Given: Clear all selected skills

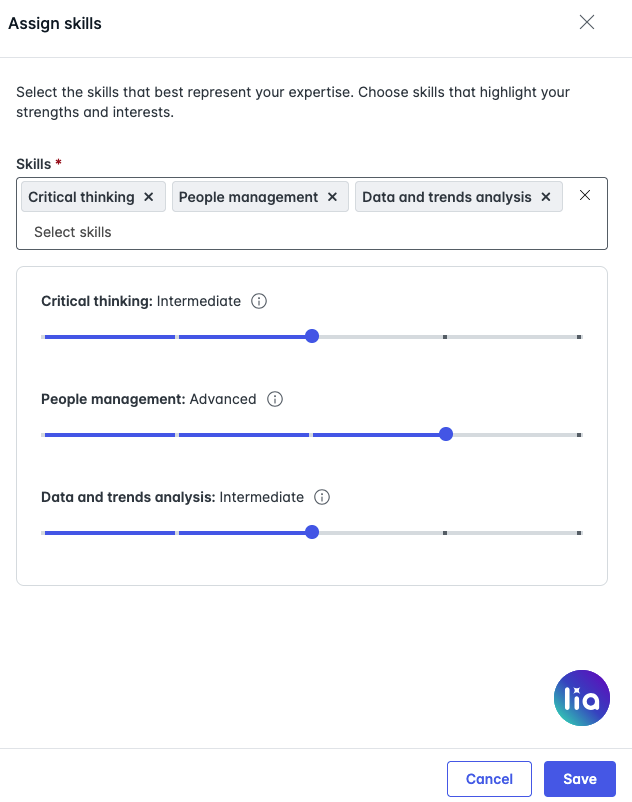Looking at the screenshot, I should coord(585,195).
